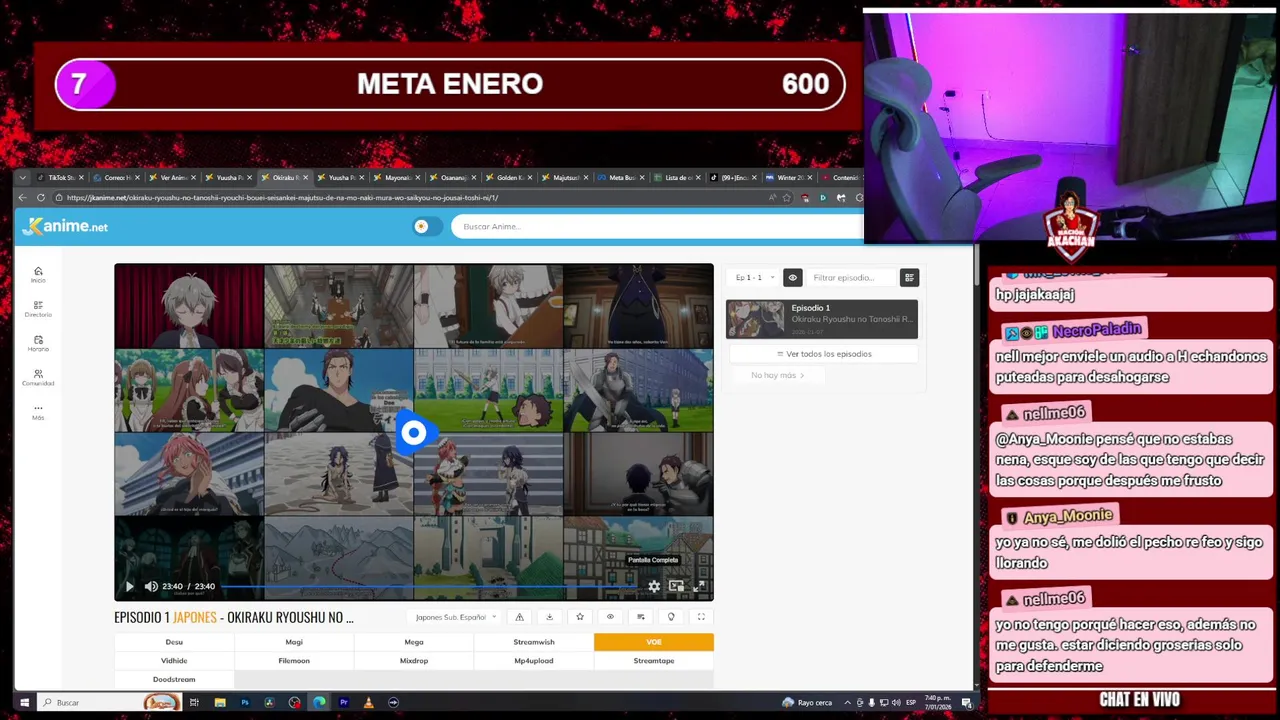Select the Streamwish server
Viewport: 1280px width, 720px height.
point(534,642)
